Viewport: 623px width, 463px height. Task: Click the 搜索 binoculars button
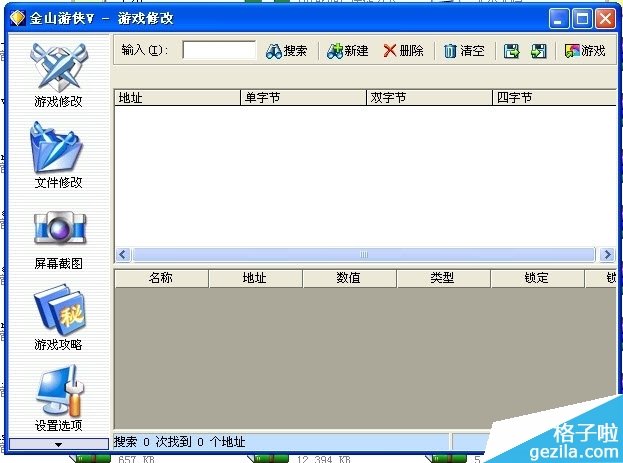point(286,51)
